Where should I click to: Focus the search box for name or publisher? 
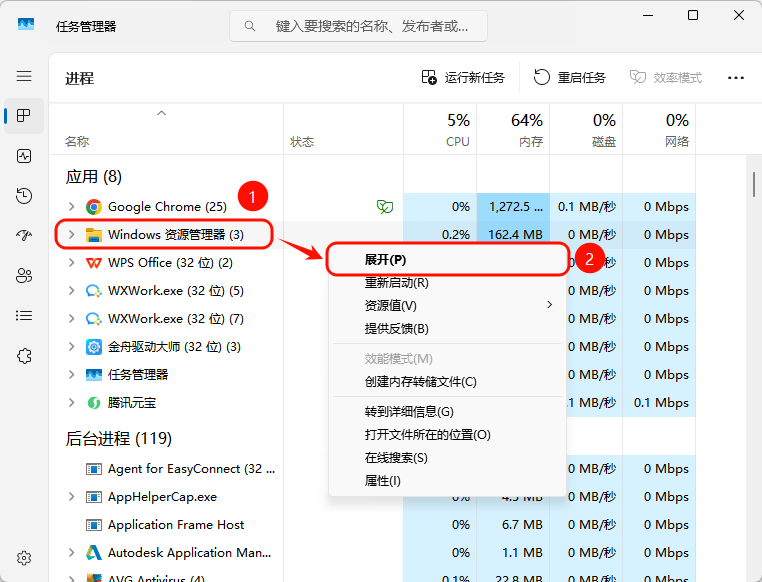[358, 26]
